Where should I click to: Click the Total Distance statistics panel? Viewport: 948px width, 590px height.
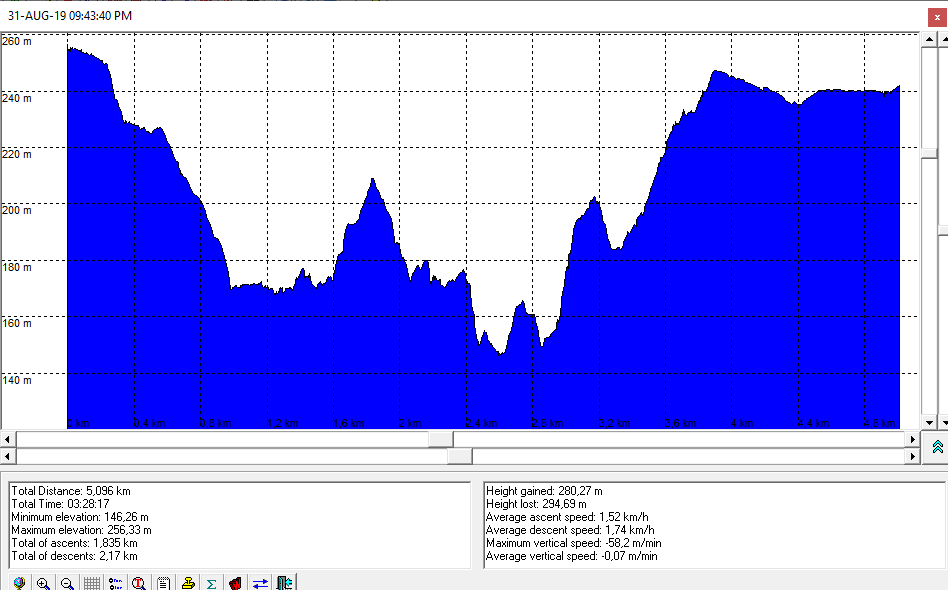tap(238, 525)
